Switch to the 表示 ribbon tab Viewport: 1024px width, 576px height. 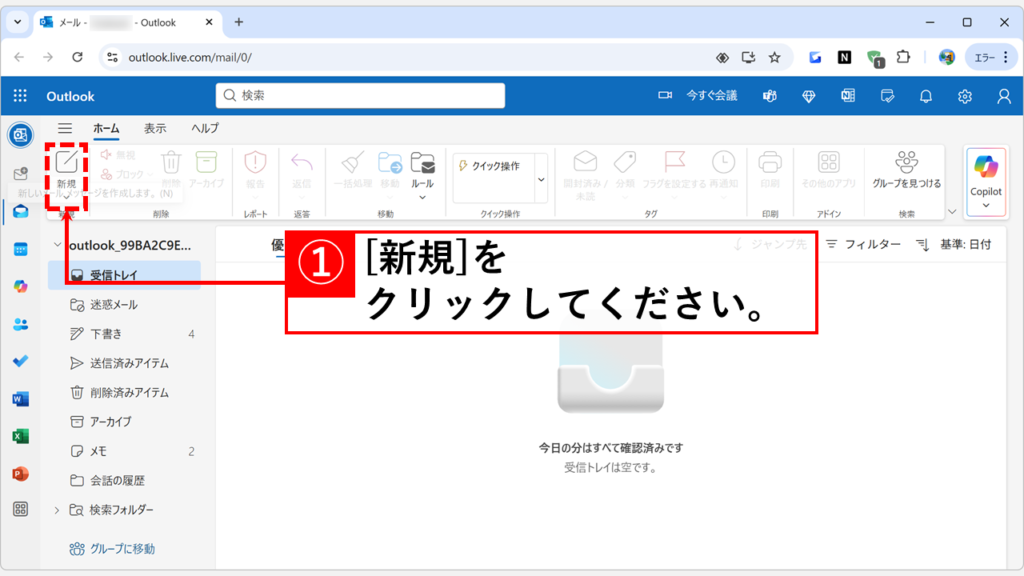coord(155,128)
